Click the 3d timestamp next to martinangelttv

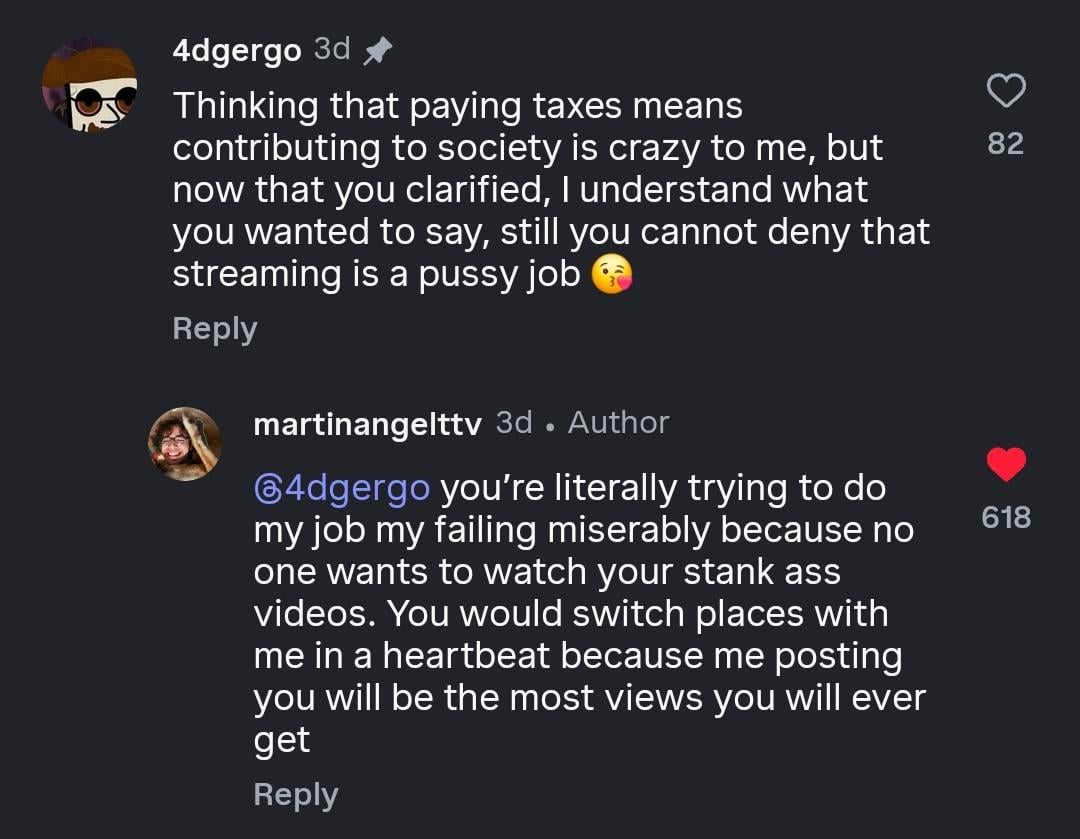tap(514, 423)
